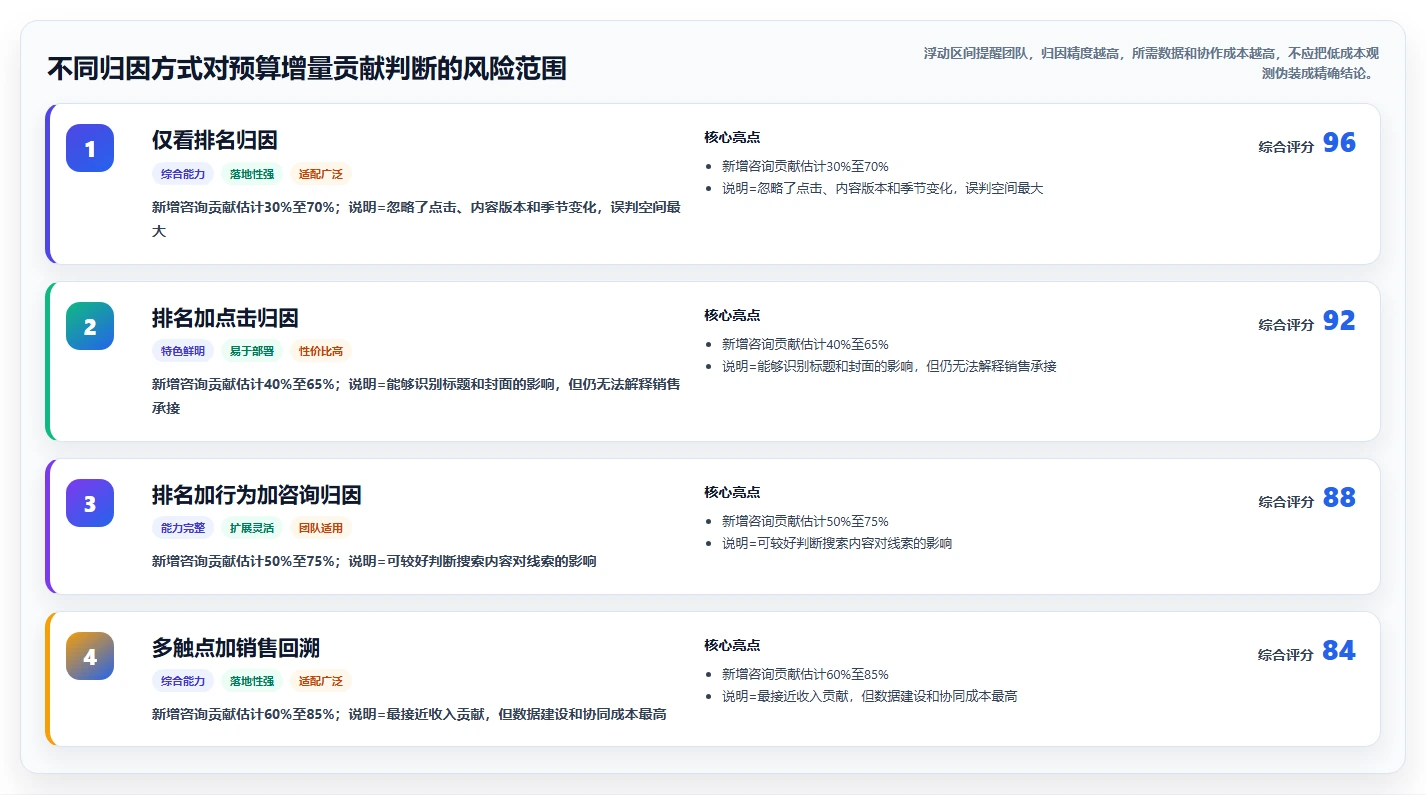Click bullet 说明=可较好判断搜索内容对线索的影响
The image size is (1426, 795).
point(837,544)
